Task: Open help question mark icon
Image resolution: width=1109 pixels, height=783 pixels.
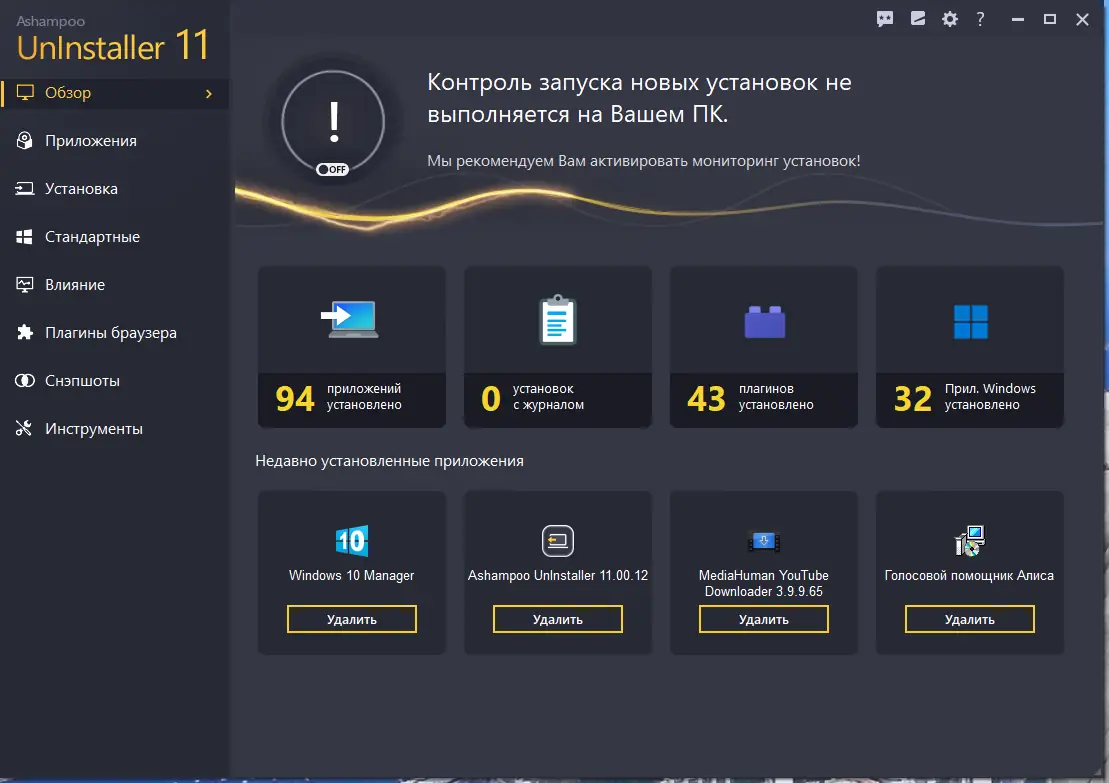Action: point(980,19)
